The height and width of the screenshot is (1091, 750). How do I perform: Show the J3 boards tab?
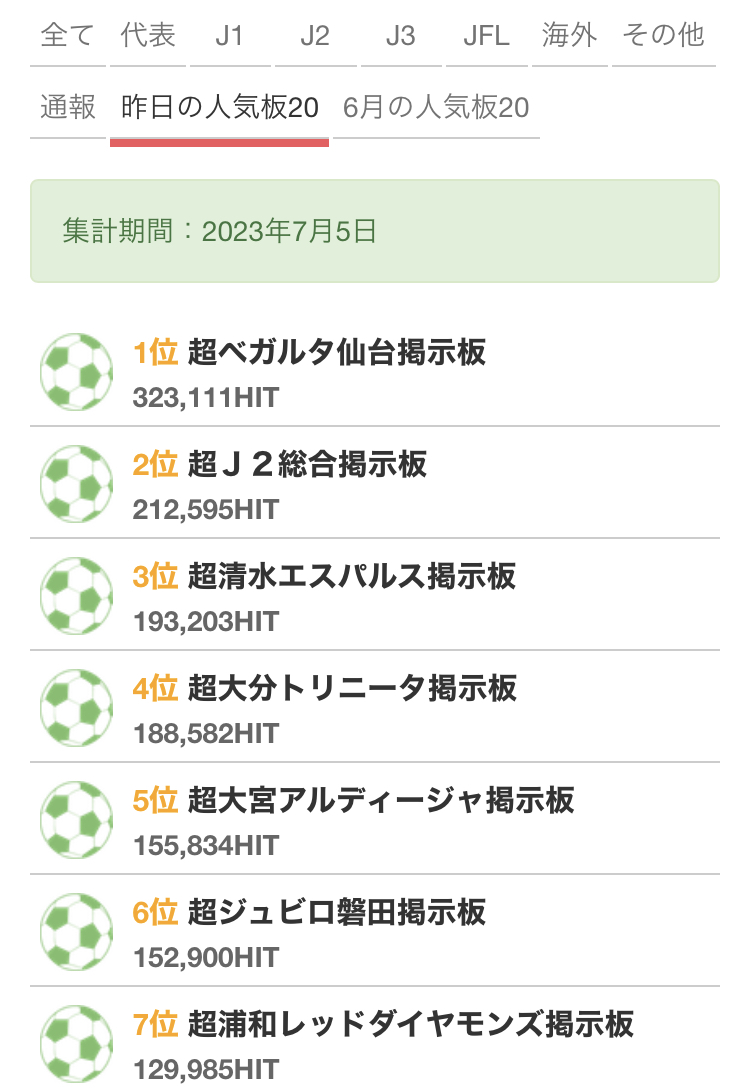(400, 37)
